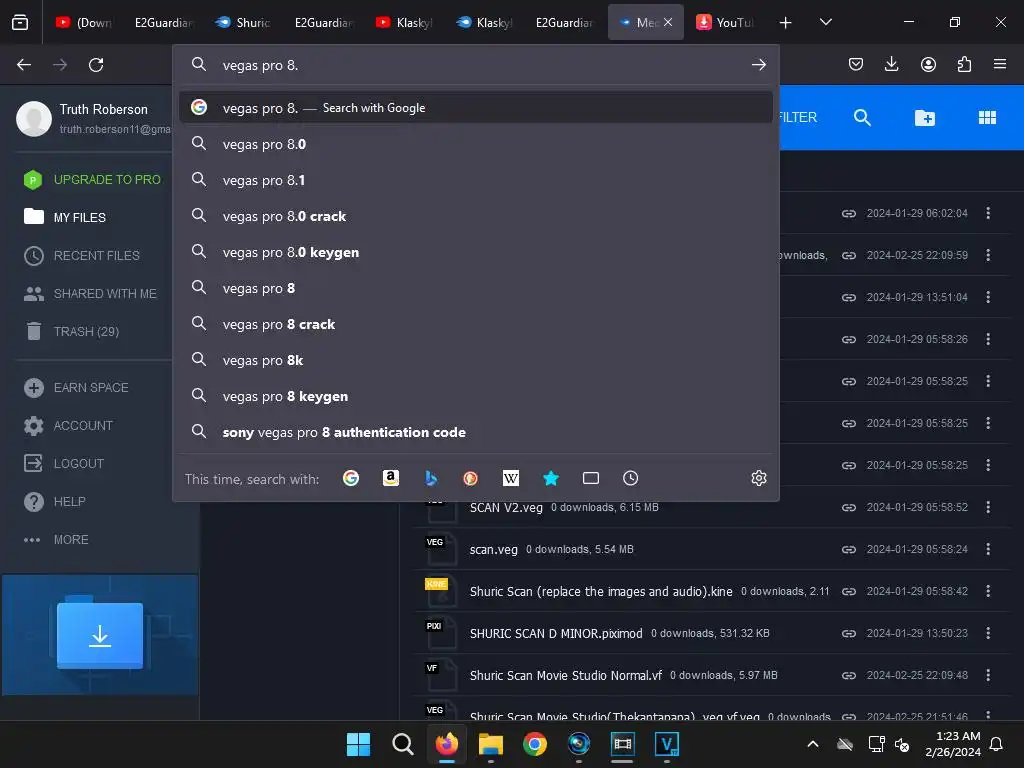Open MediaFire search magnifier
Screen dimensions: 1024x768
pyautogui.click(x=862, y=118)
